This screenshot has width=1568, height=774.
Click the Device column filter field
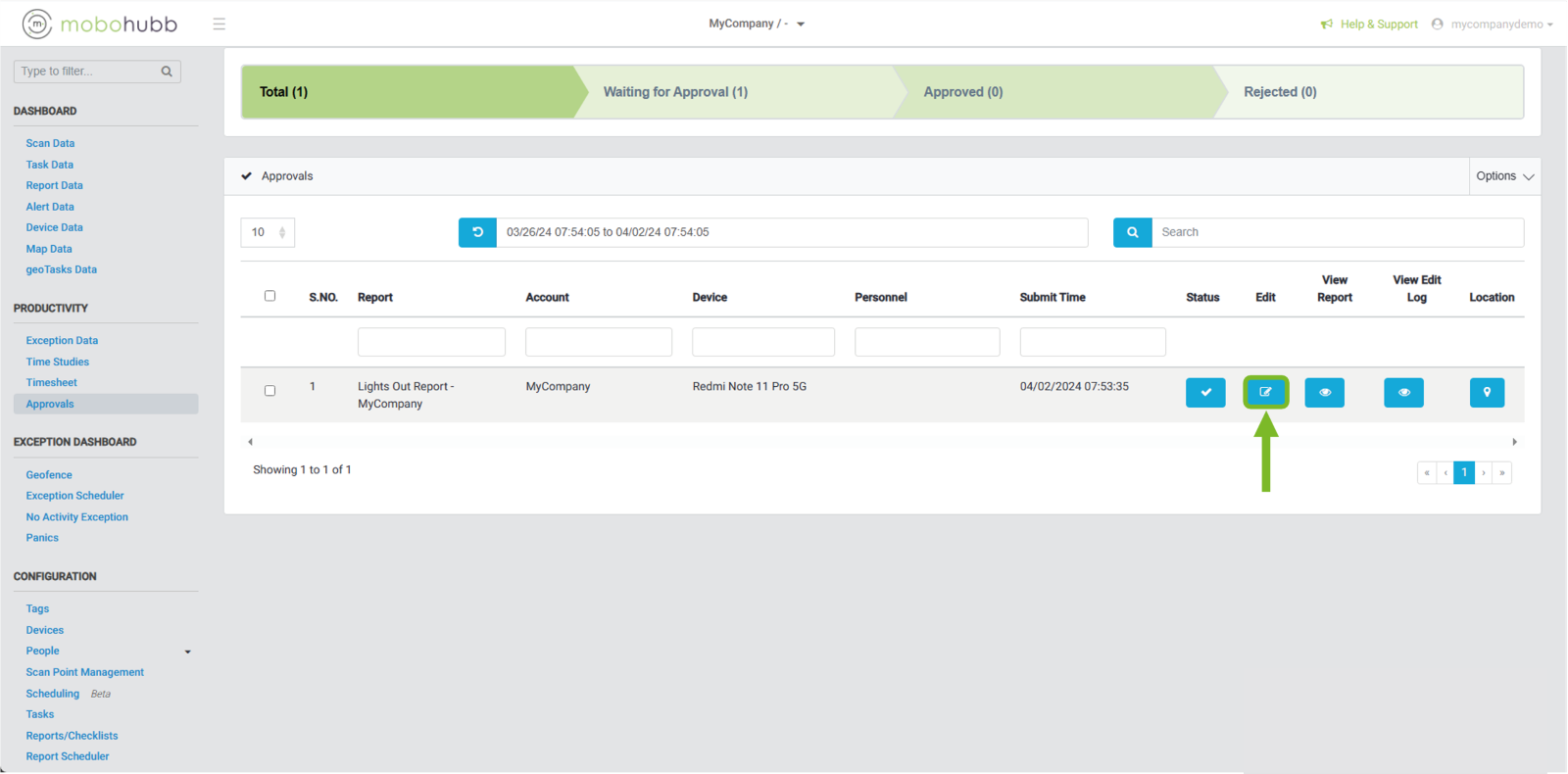(762, 342)
